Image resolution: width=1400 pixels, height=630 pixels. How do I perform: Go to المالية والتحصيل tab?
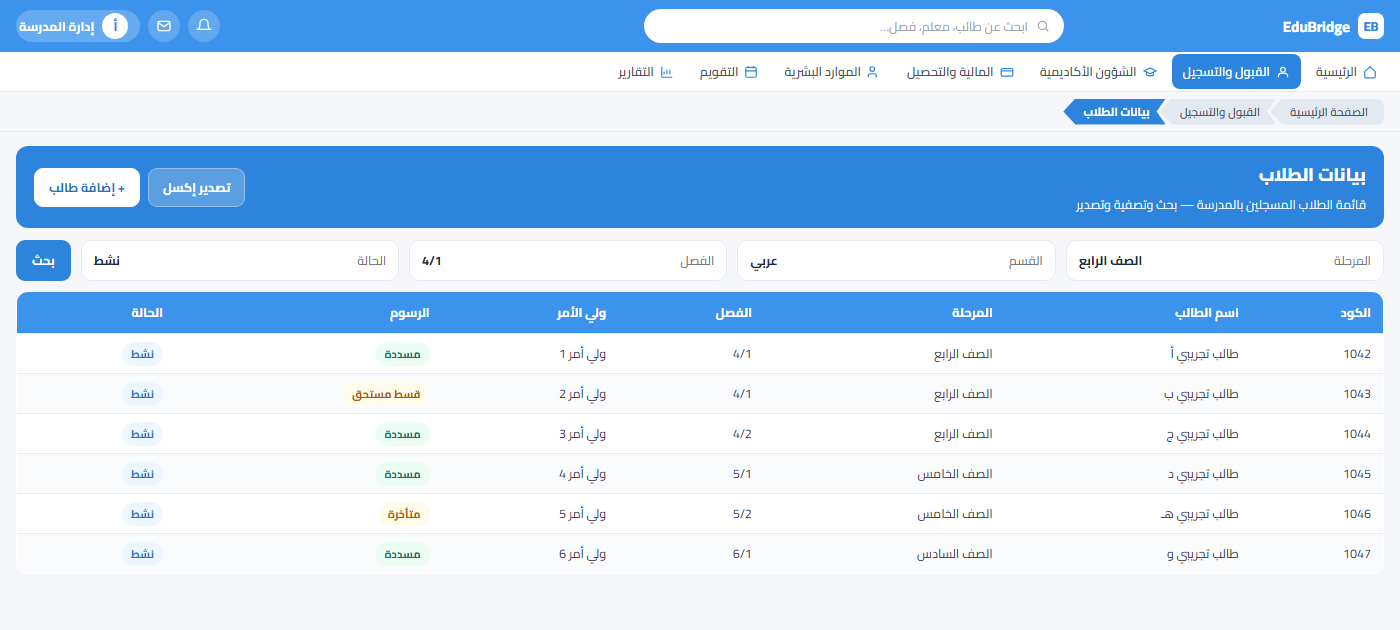(x=960, y=72)
